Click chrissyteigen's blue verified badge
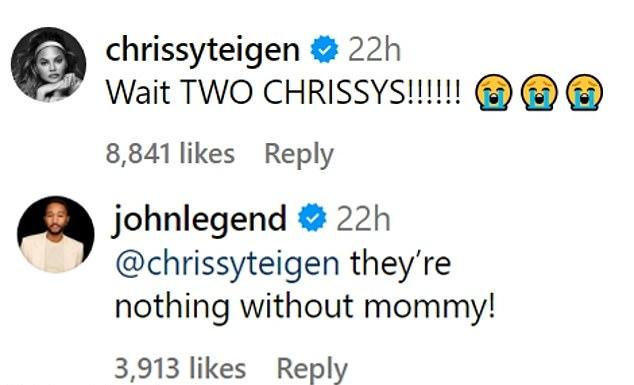 [x=324, y=49]
